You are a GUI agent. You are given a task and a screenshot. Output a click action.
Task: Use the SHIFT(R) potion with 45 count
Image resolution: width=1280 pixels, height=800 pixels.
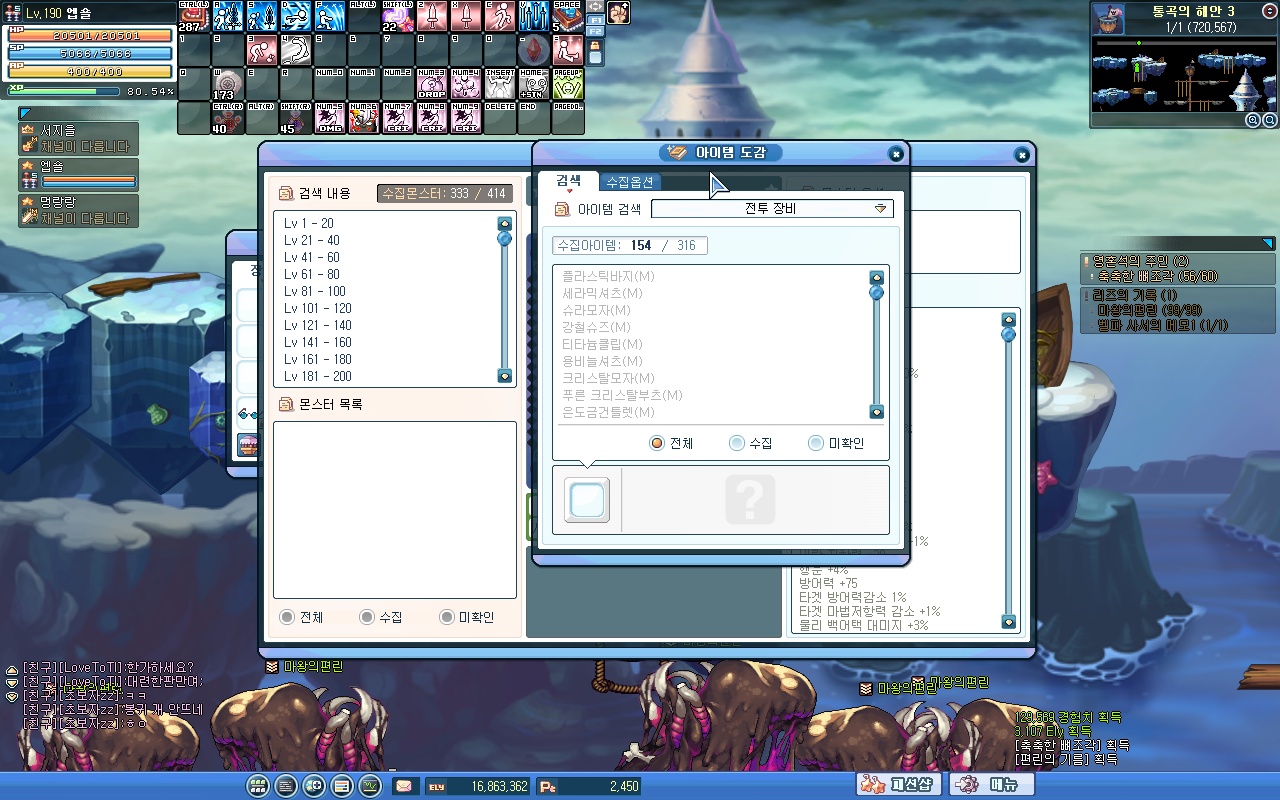296,119
